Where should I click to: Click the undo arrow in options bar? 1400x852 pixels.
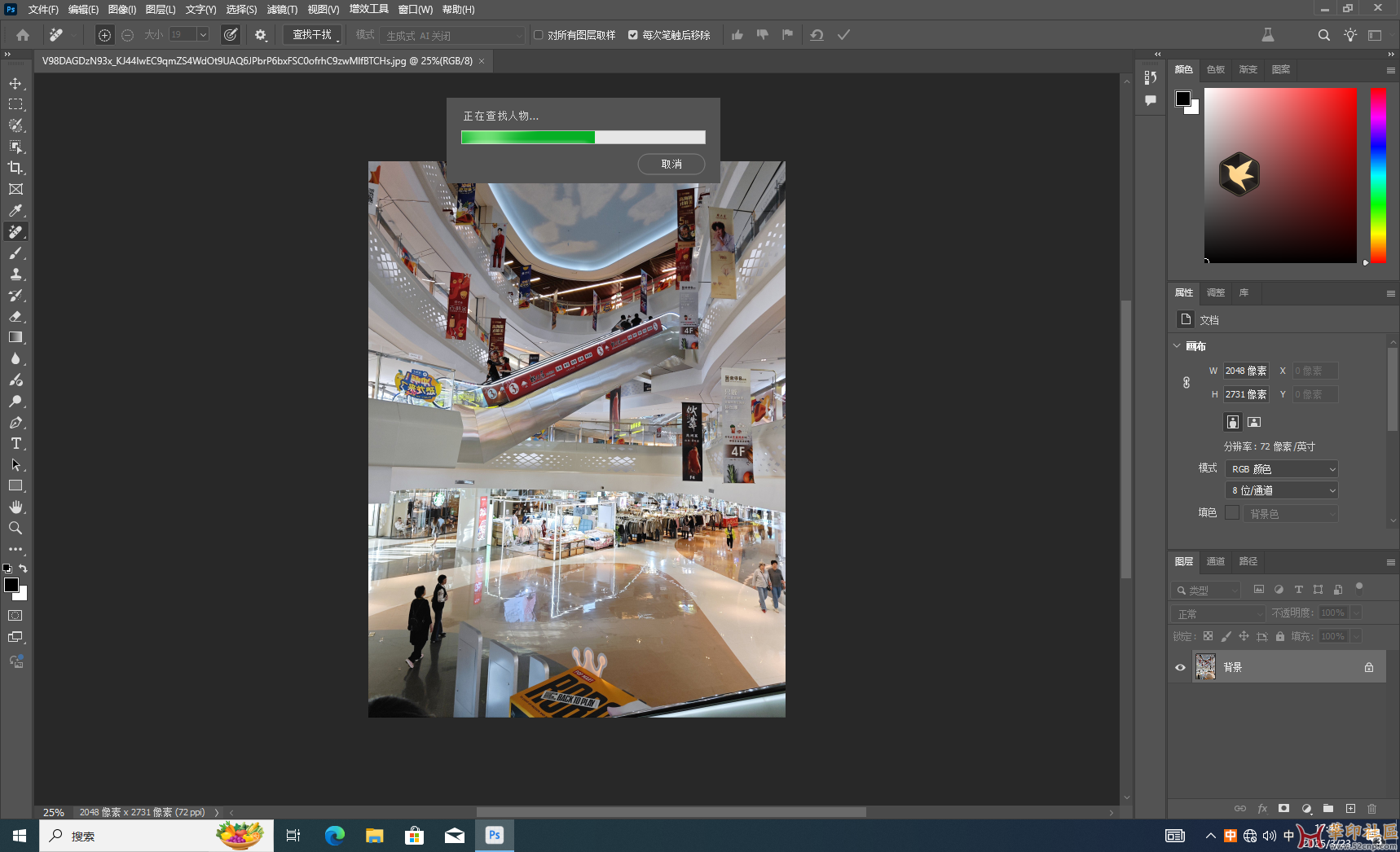[817, 35]
